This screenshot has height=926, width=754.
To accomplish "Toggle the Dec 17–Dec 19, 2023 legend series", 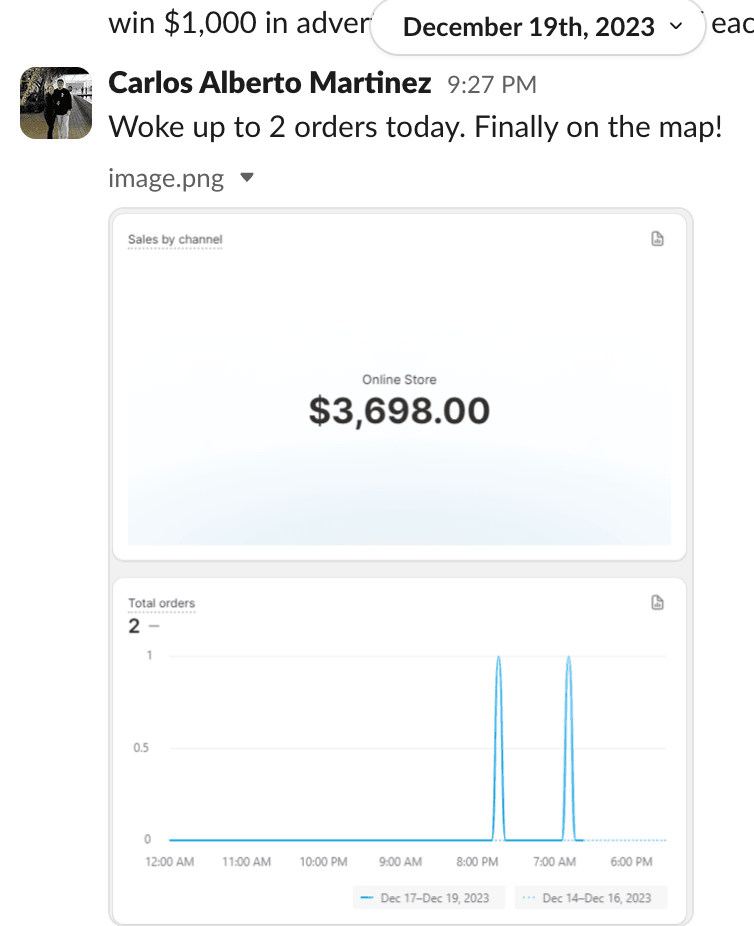I will [x=428, y=898].
